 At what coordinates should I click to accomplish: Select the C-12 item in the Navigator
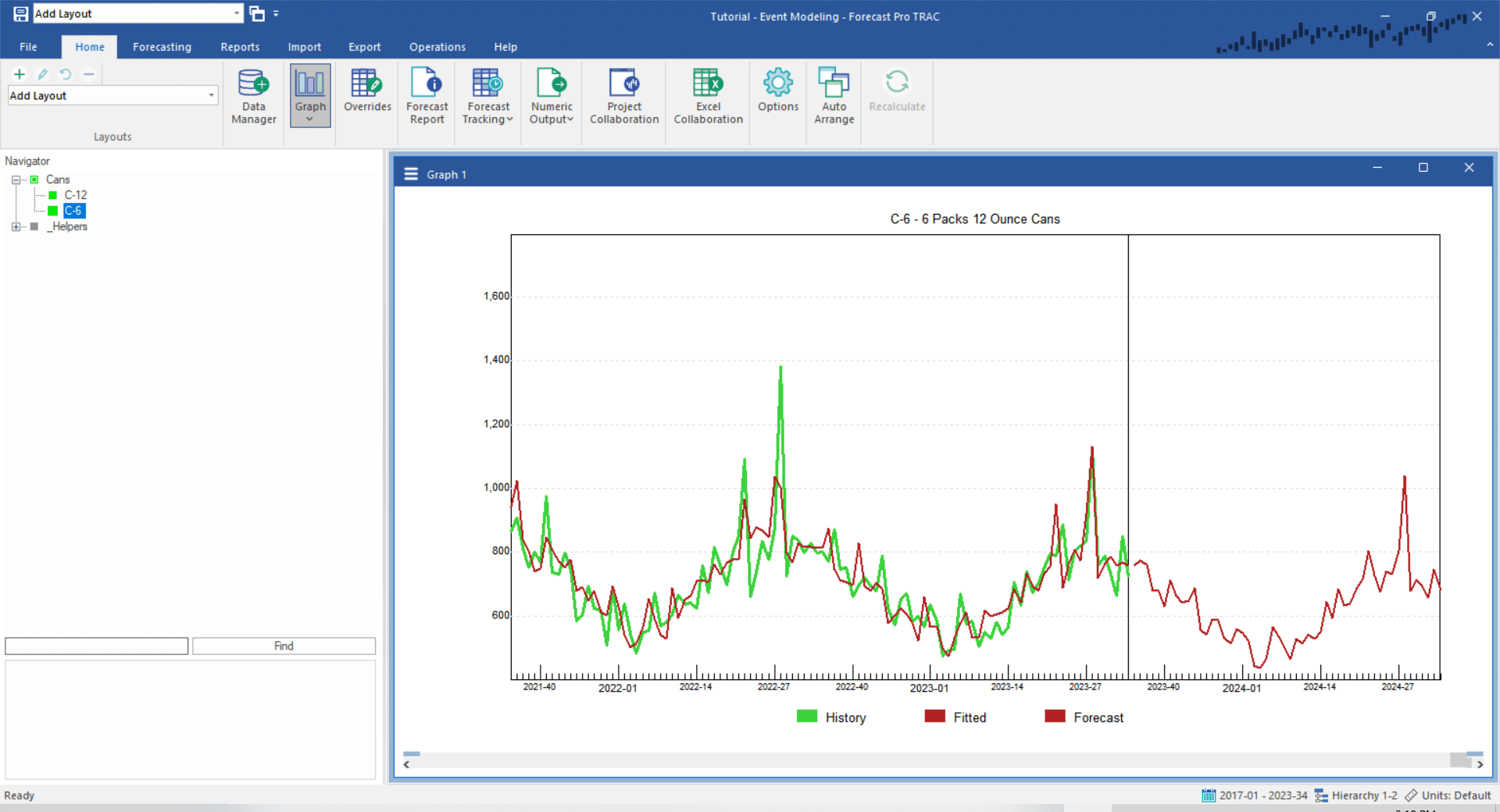75,194
